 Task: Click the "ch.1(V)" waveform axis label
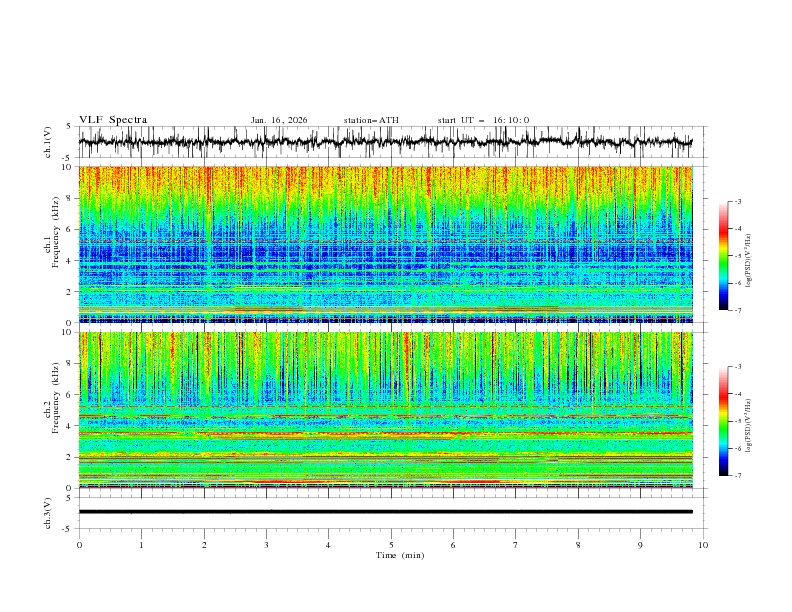tap(48, 142)
